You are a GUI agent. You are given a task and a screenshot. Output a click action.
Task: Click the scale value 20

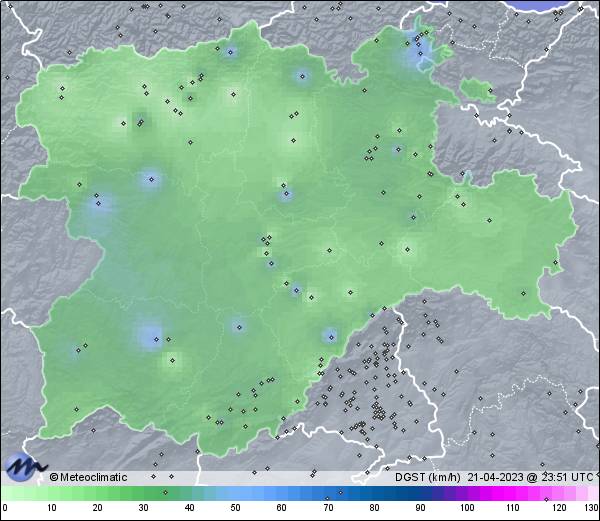(x=98, y=508)
